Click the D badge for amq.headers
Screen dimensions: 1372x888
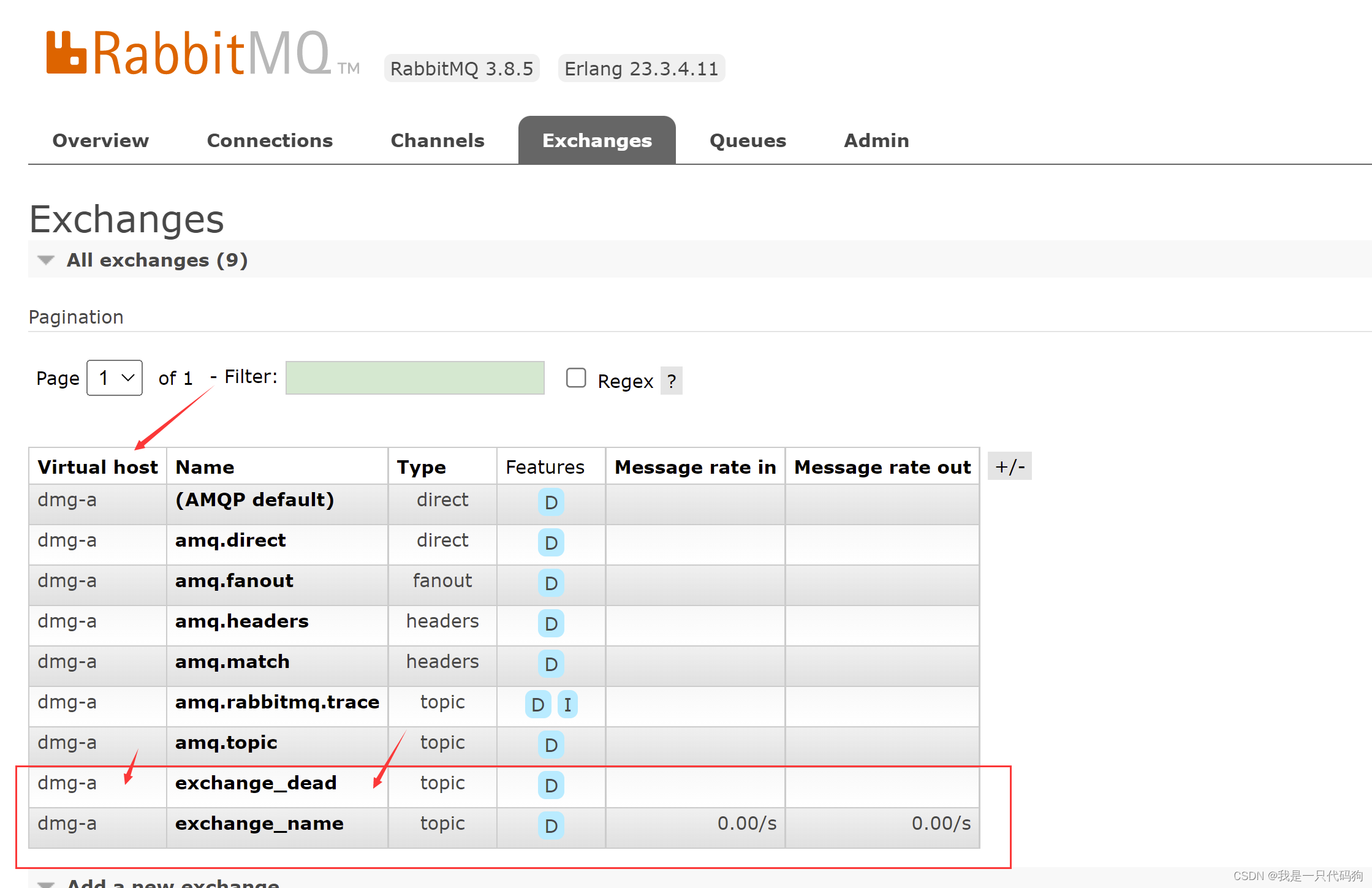point(551,623)
